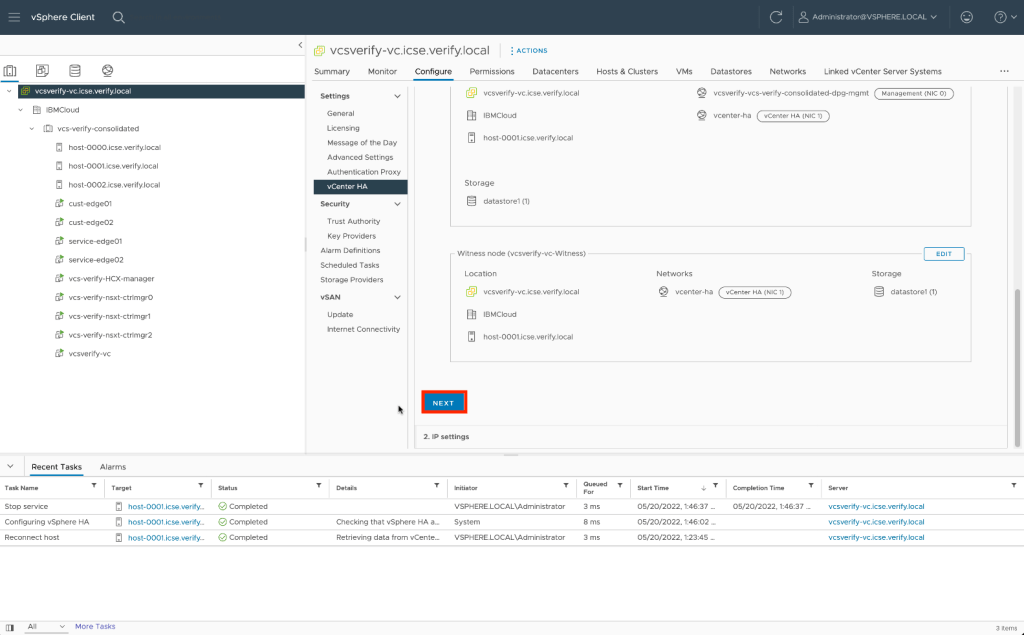This screenshot has width=1024, height=635.
Task: Collapse the vSAN section chevron
Action: point(397,297)
